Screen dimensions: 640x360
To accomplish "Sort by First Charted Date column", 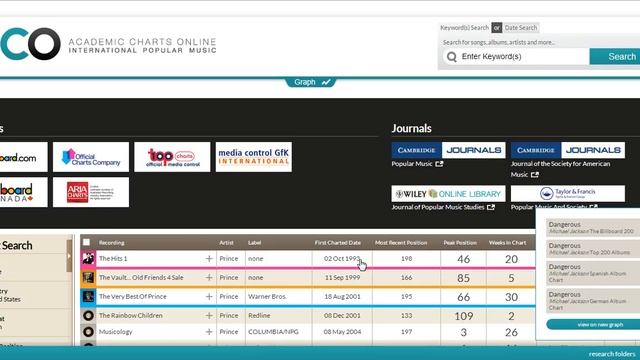I will coord(338,243).
